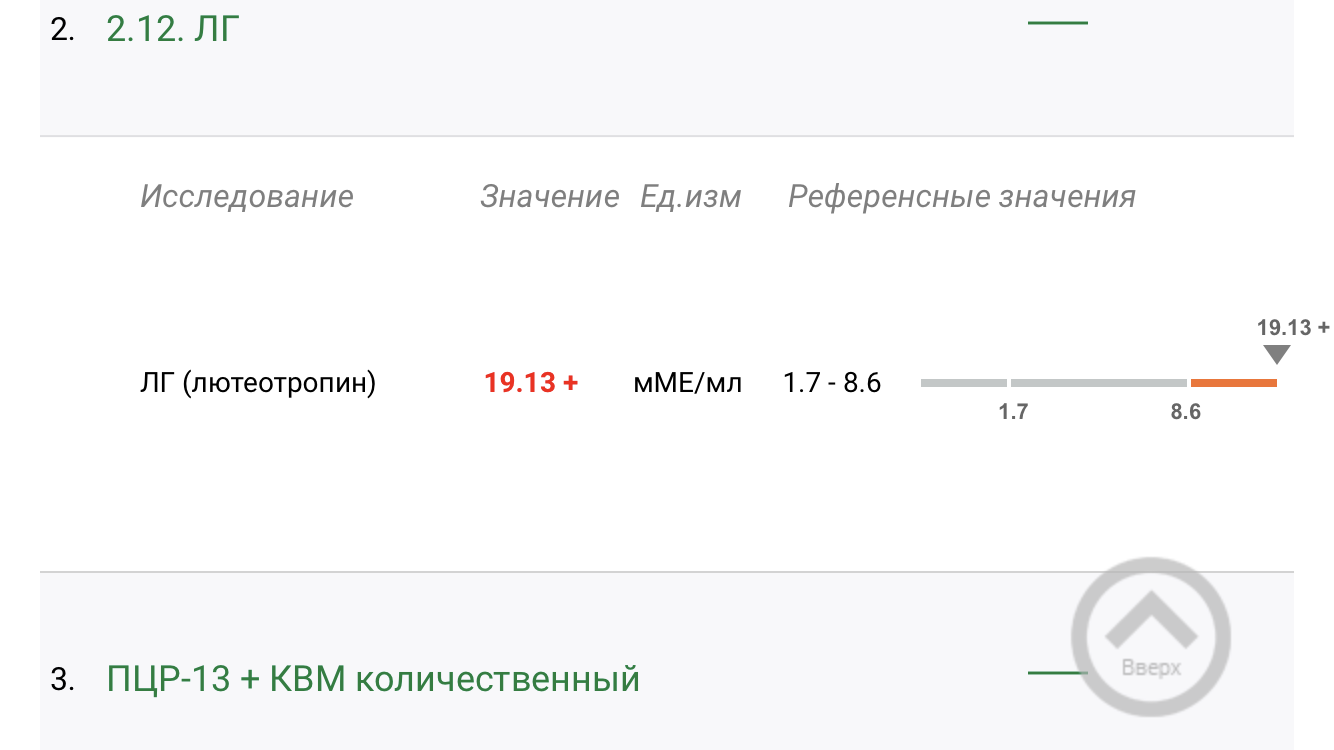Click the Референсные значения column header

pyautogui.click(x=961, y=196)
